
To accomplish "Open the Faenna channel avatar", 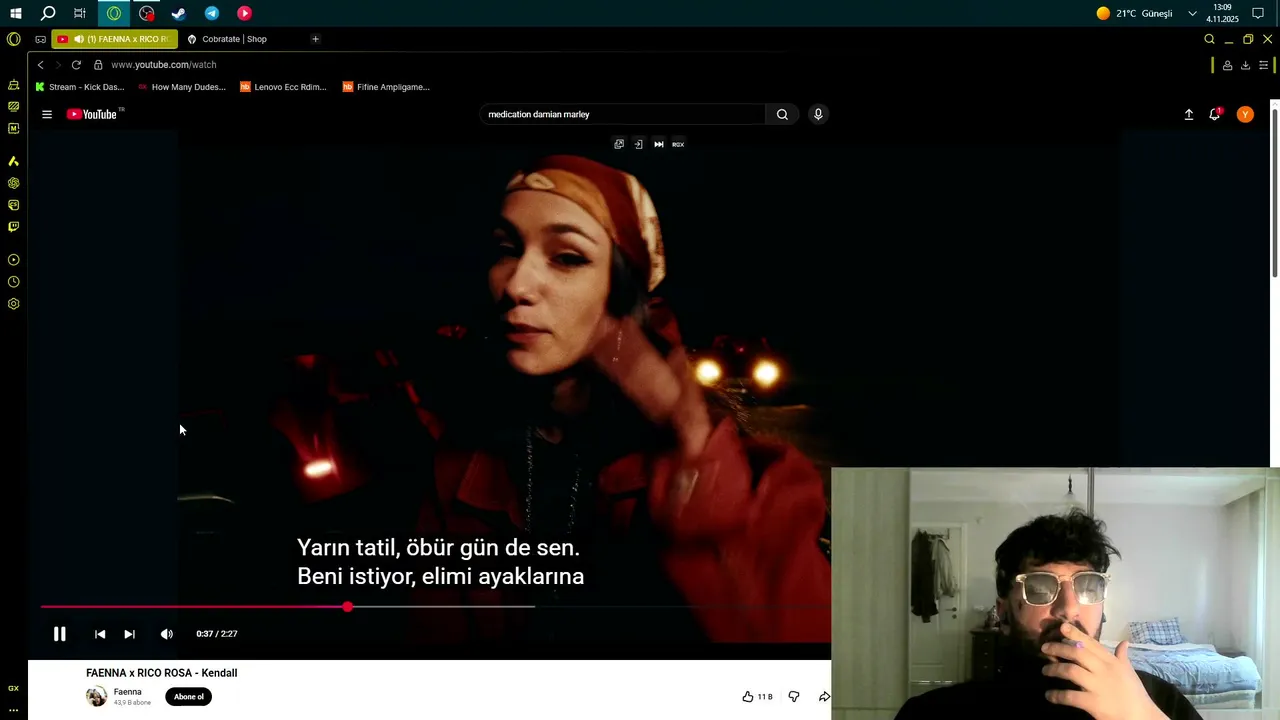I will (96, 697).
